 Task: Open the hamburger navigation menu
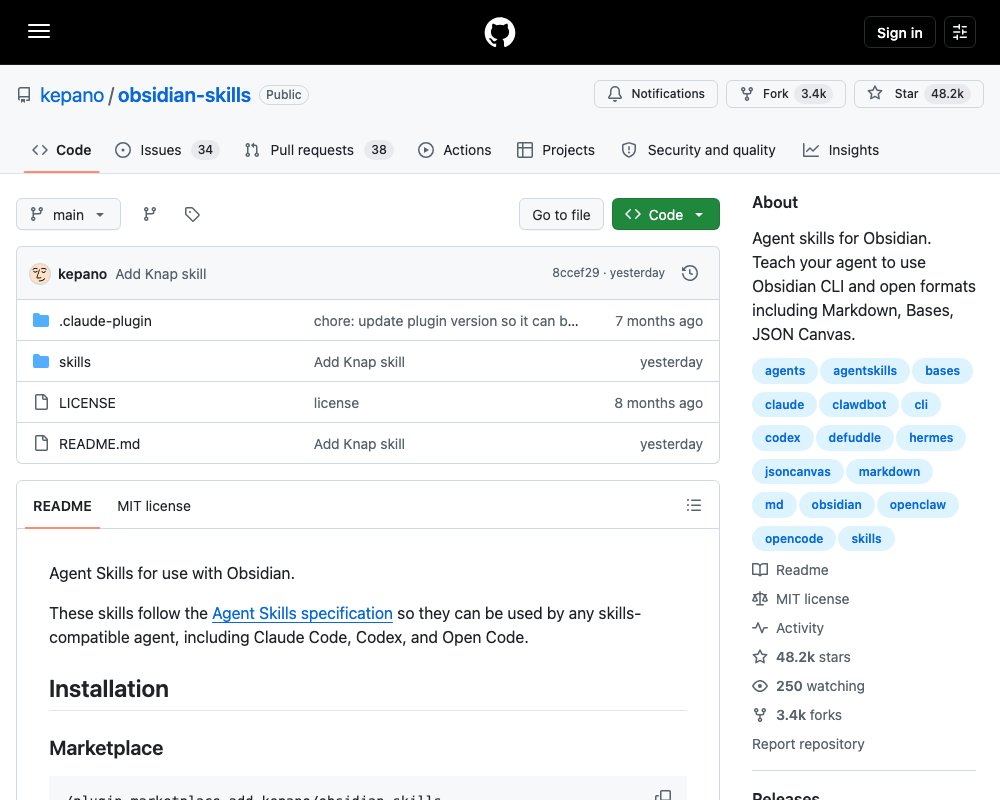pyautogui.click(x=39, y=31)
